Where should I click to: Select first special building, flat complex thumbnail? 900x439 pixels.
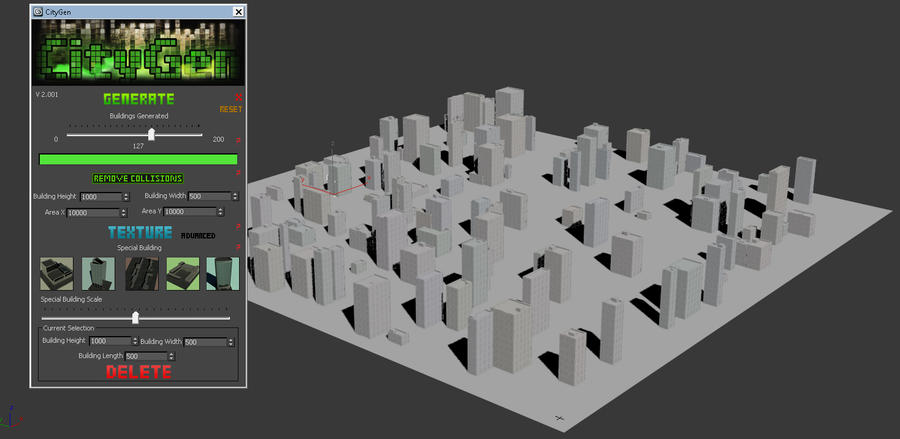56,274
